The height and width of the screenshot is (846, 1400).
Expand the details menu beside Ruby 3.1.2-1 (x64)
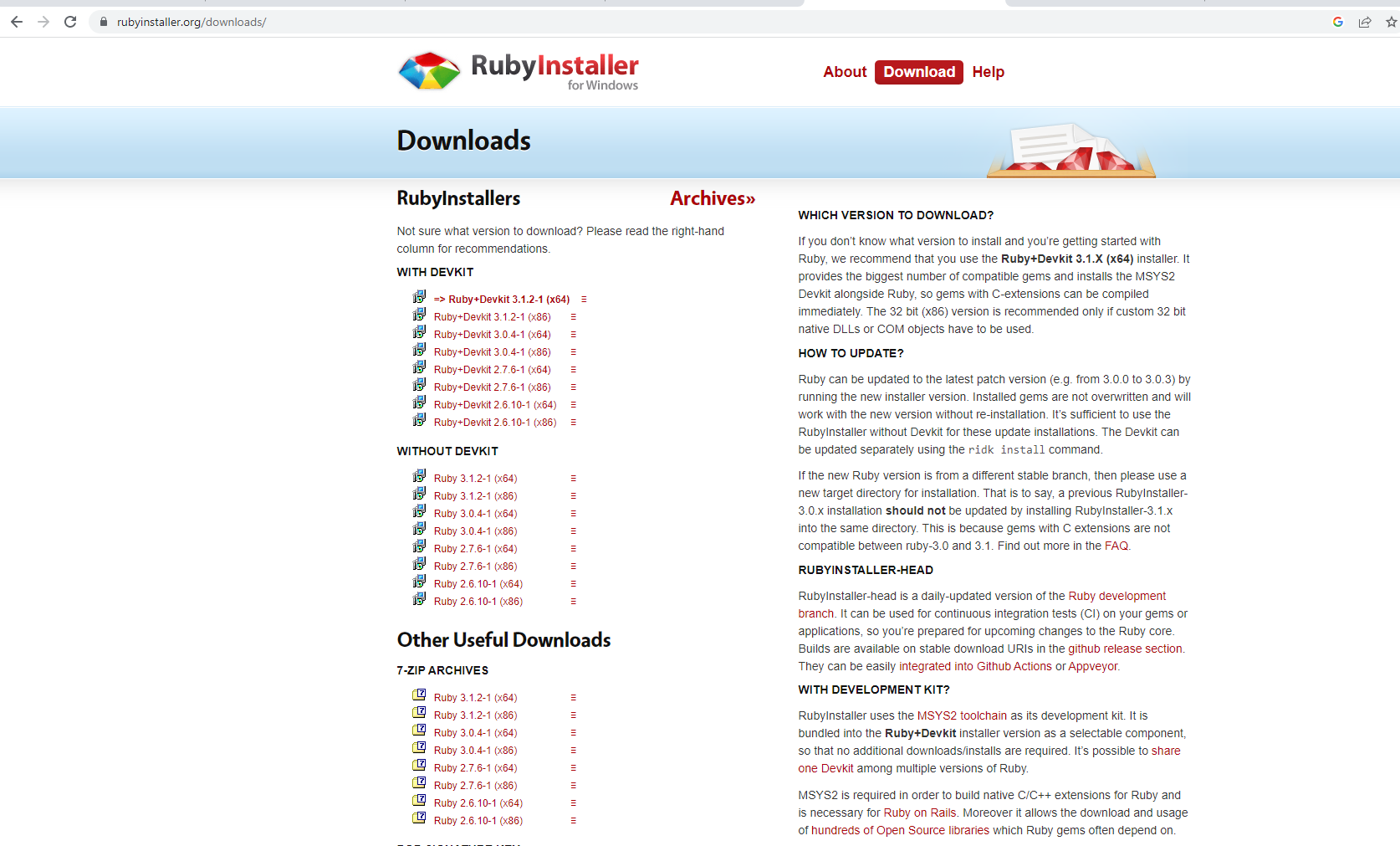[573, 478]
